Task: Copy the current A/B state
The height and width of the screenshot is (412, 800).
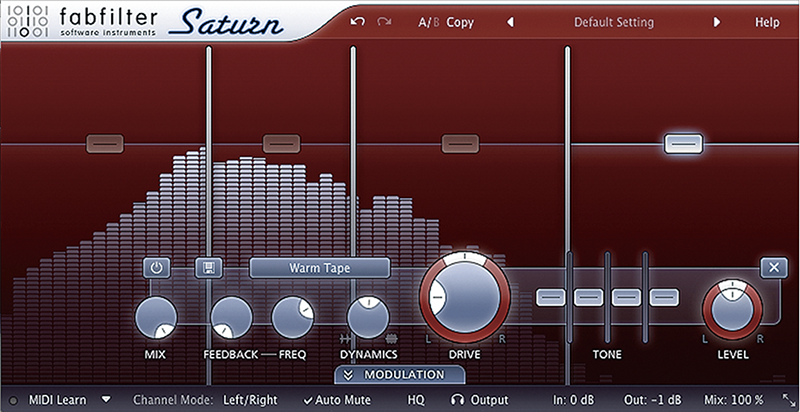Action: pos(460,22)
